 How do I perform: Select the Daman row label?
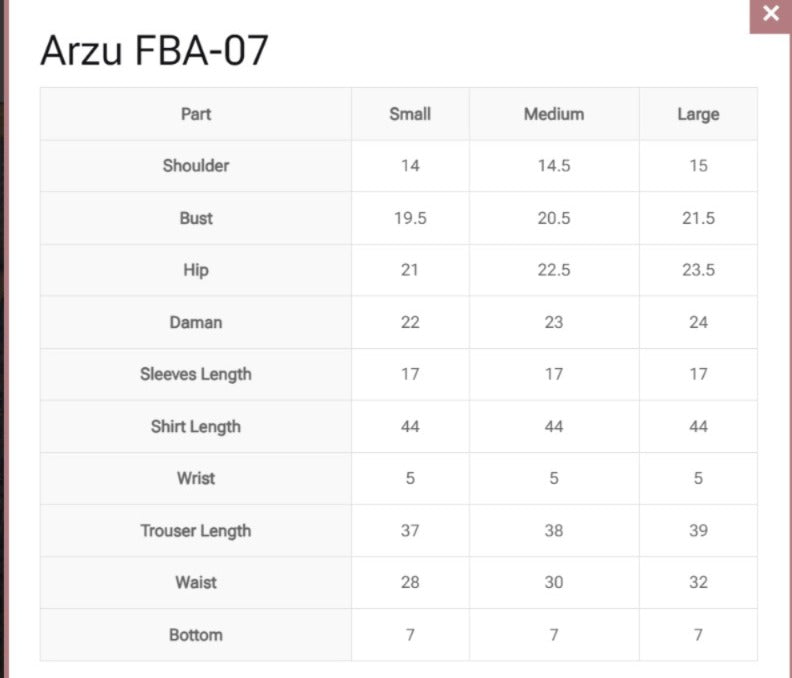tap(196, 322)
